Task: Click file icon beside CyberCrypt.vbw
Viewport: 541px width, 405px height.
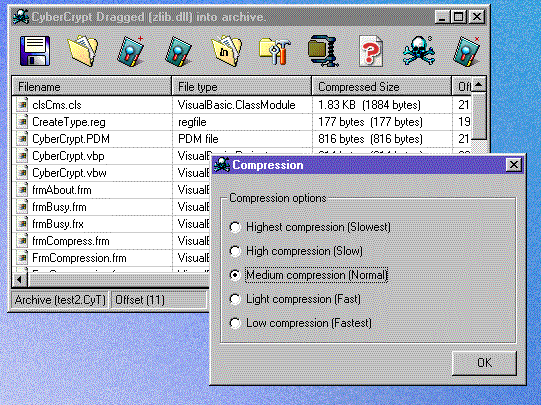Action: 22,172
